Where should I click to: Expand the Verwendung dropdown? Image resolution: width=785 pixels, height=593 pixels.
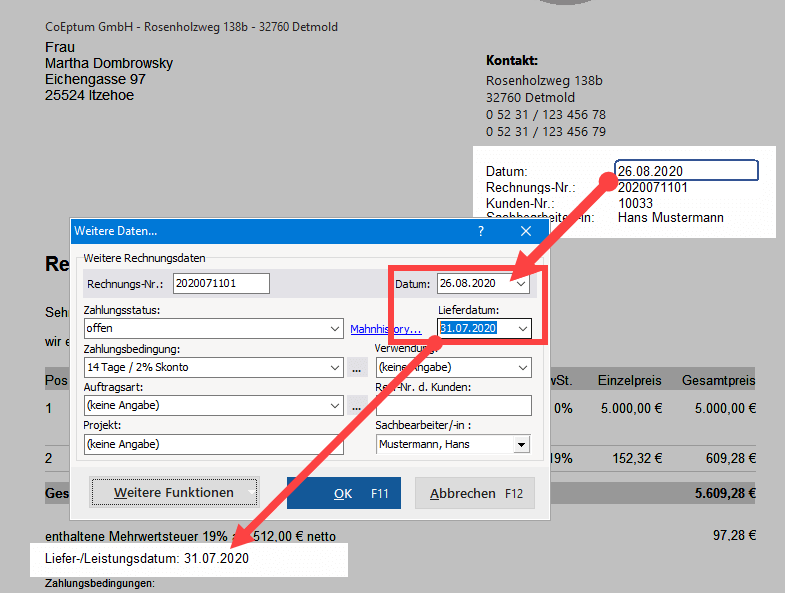pyautogui.click(x=523, y=367)
